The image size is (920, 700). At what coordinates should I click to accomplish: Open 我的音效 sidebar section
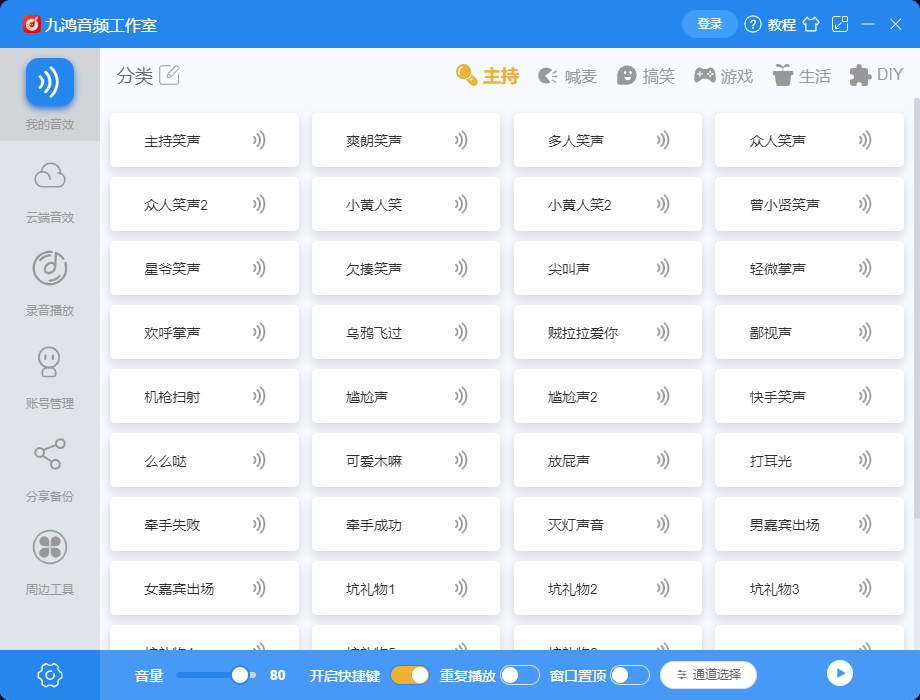[x=50, y=94]
